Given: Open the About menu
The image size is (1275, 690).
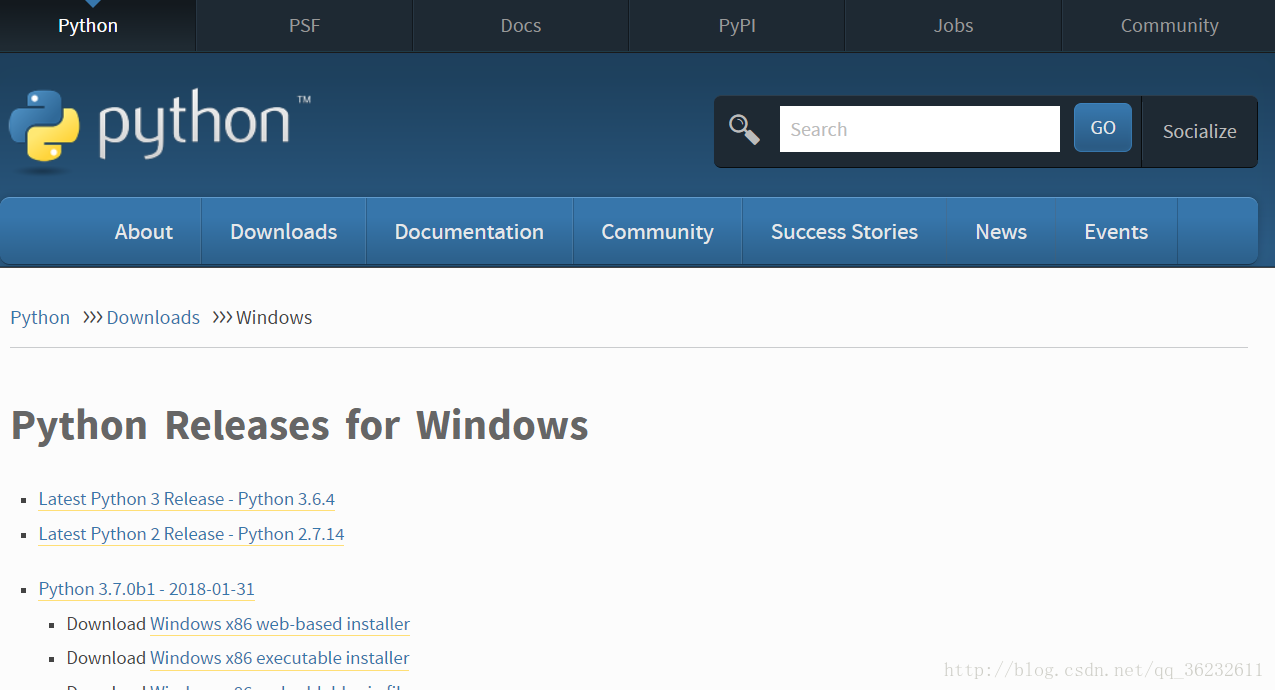Looking at the screenshot, I should (x=144, y=231).
